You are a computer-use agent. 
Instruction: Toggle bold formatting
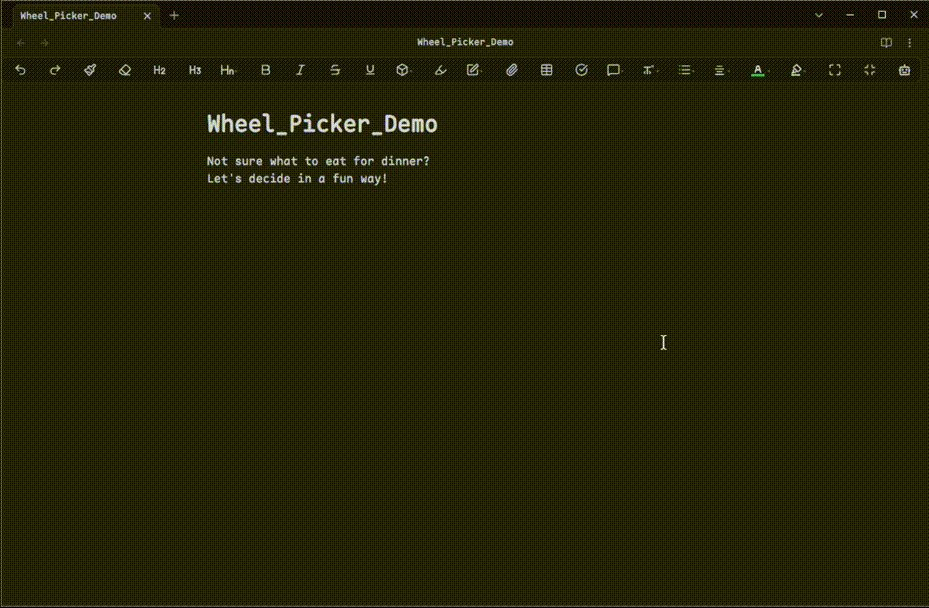[x=265, y=70]
